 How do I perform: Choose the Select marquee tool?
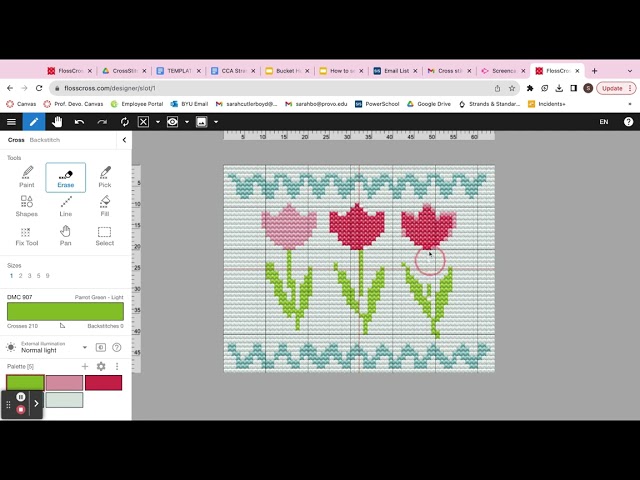105,236
